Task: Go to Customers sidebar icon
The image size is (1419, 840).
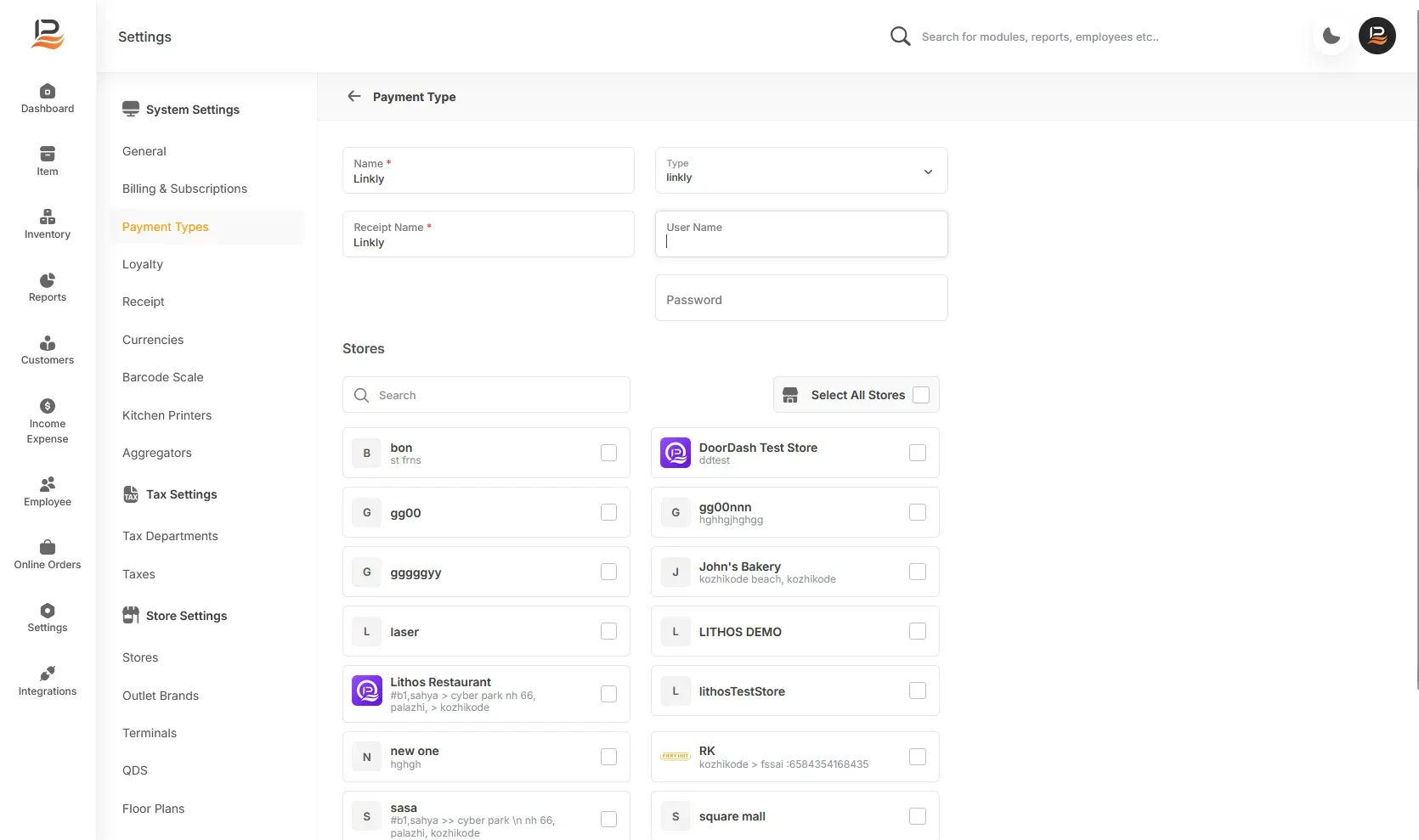Action: pyautogui.click(x=48, y=343)
